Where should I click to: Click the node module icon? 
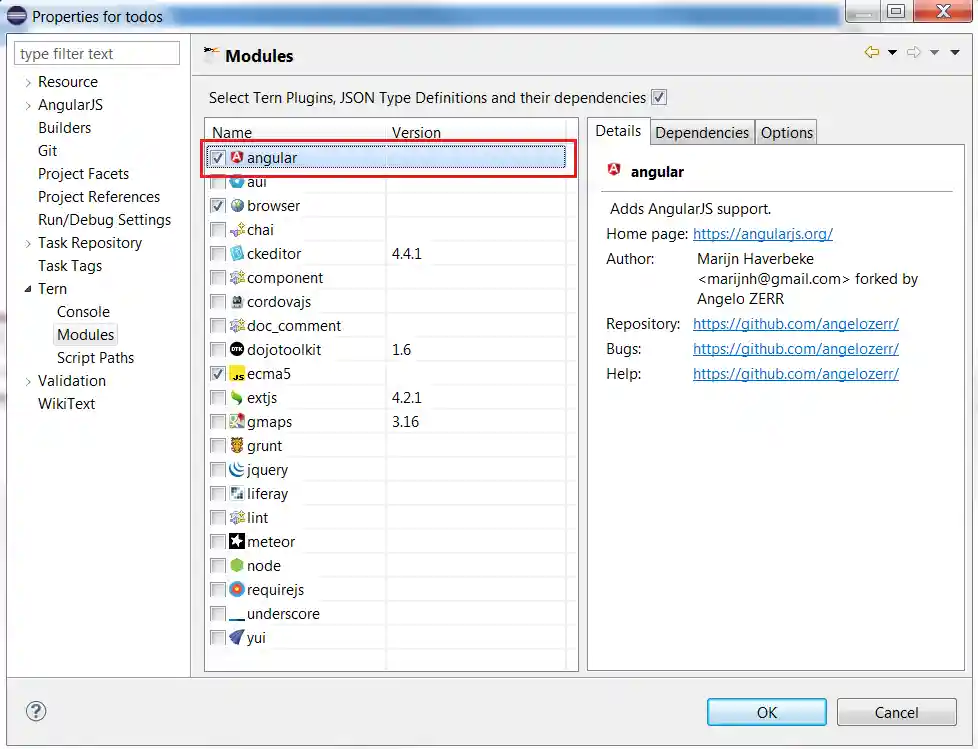237,565
